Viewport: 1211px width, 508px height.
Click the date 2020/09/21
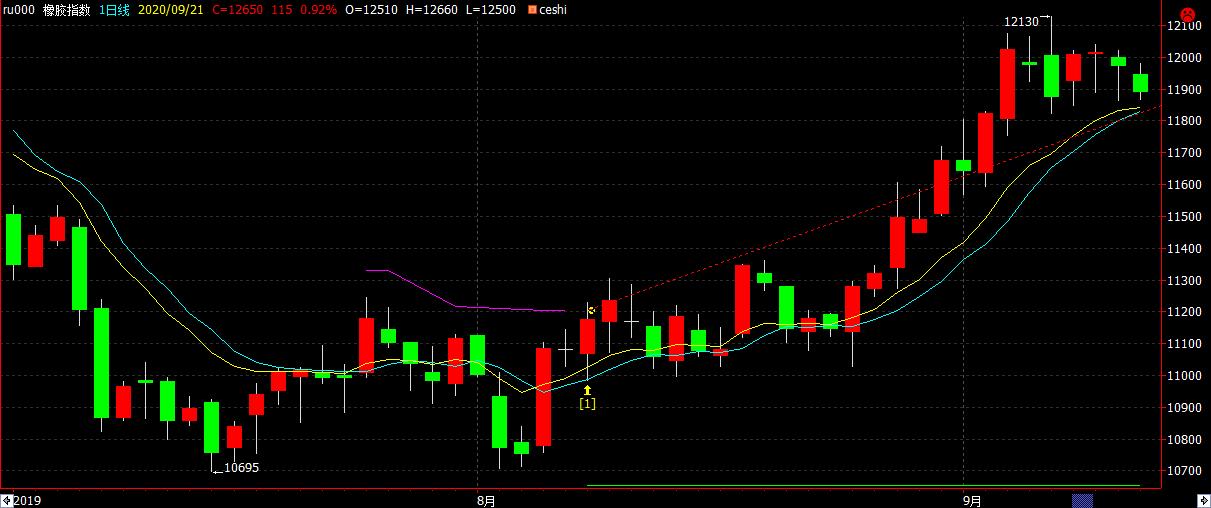click(170, 10)
